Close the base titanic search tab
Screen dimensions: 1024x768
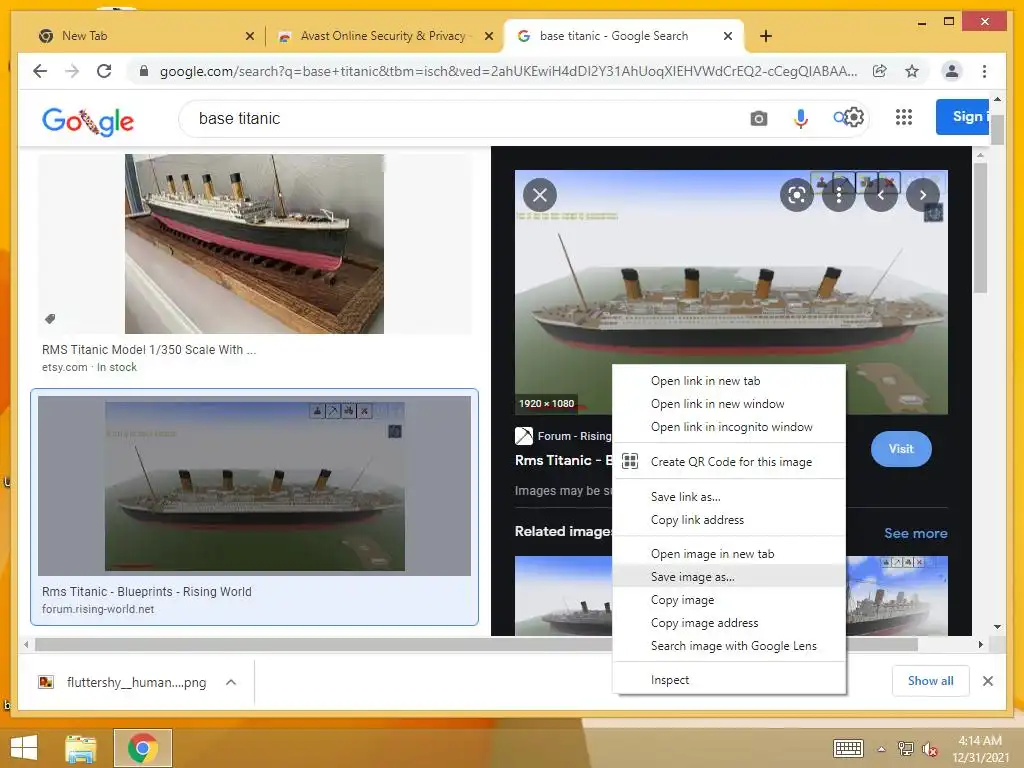click(x=728, y=36)
